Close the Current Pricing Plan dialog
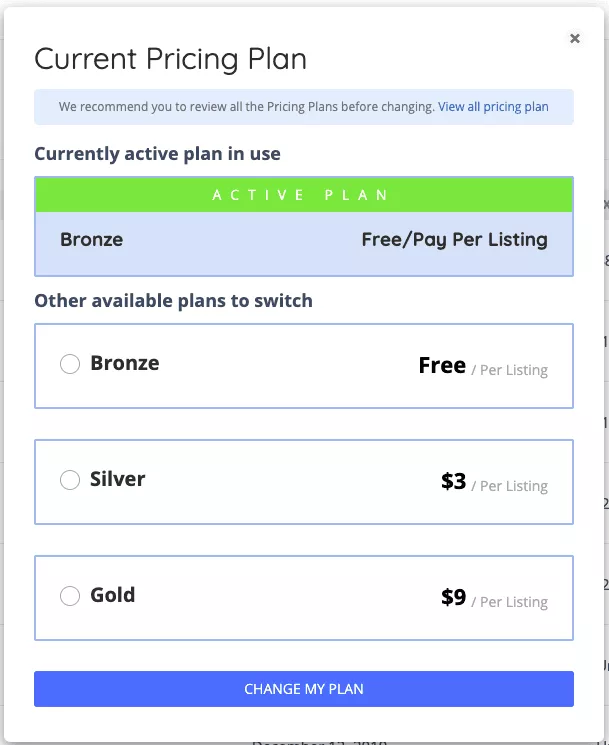Screen dimensions: 609x745 coord(575,38)
